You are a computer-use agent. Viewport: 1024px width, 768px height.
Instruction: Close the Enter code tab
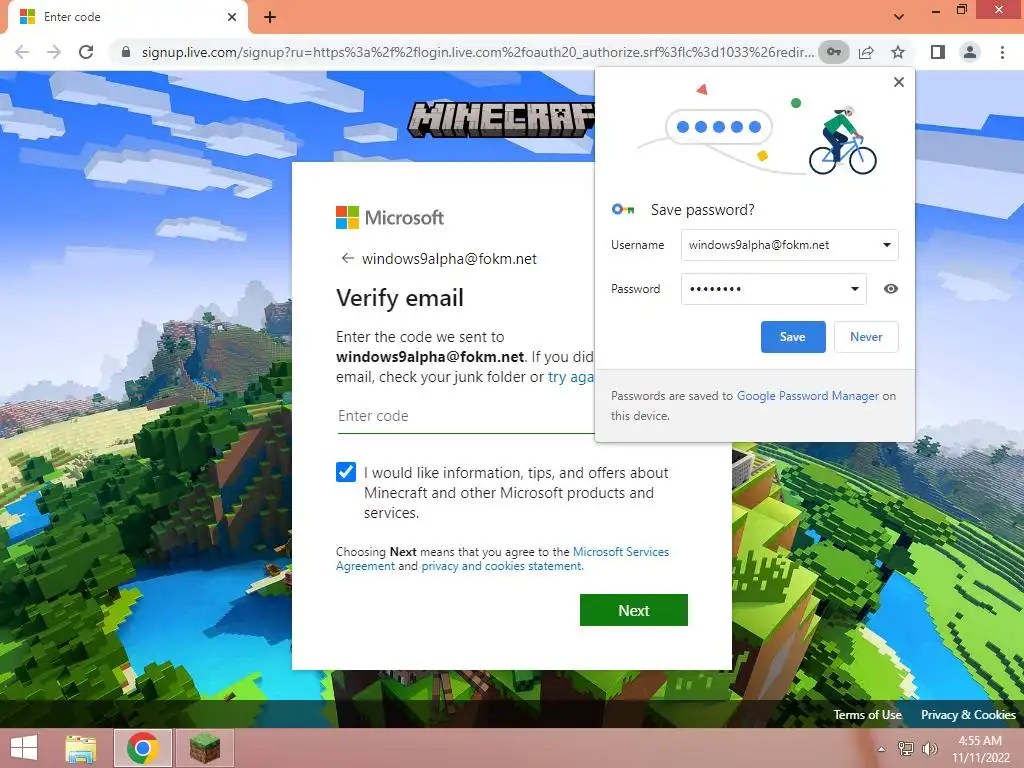[x=232, y=17]
